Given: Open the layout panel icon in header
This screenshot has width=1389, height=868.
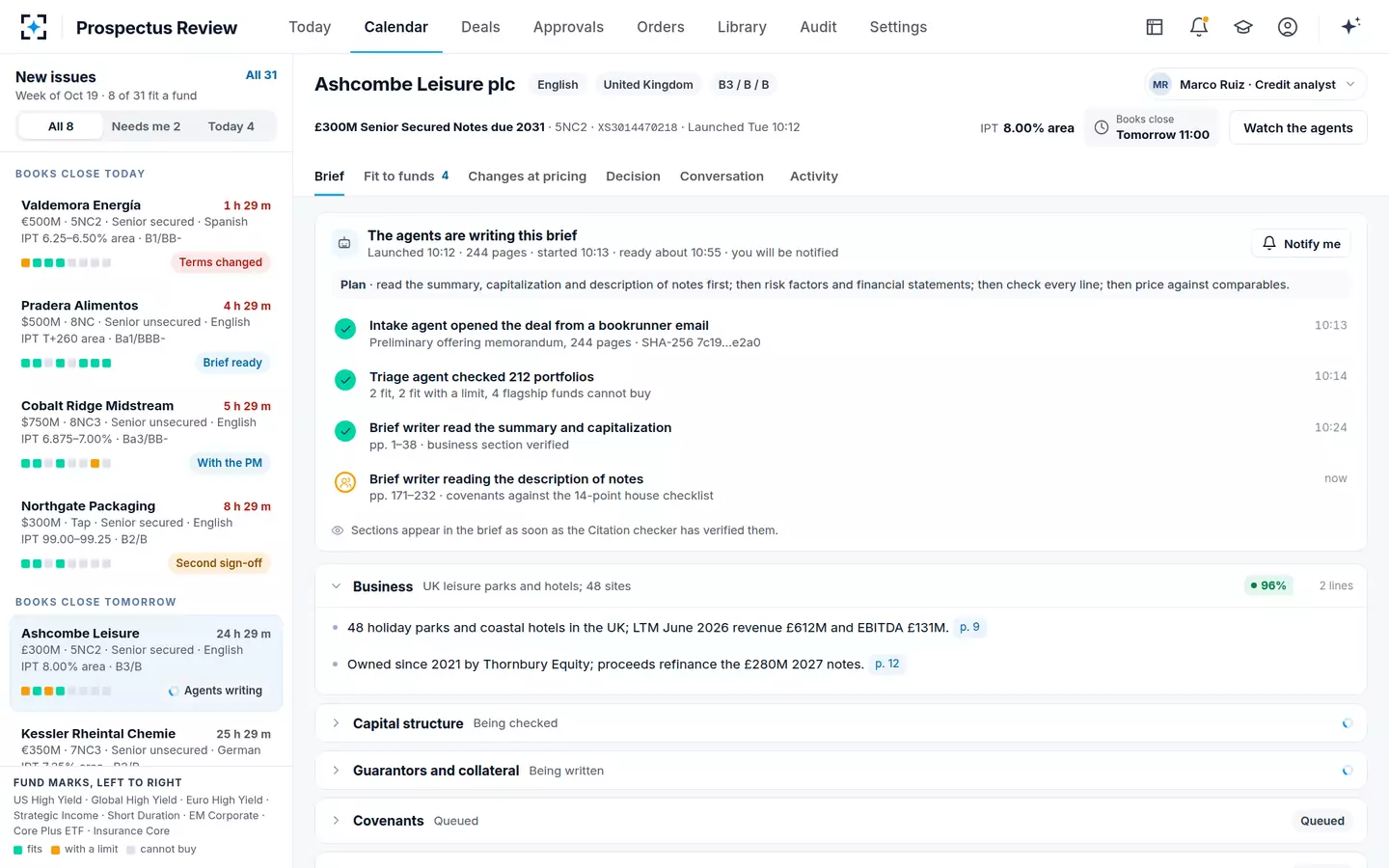Looking at the screenshot, I should pyautogui.click(x=1155, y=27).
